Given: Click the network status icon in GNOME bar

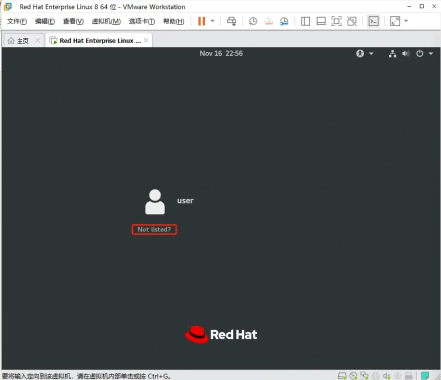Looking at the screenshot, I should (x=392, y=53).
